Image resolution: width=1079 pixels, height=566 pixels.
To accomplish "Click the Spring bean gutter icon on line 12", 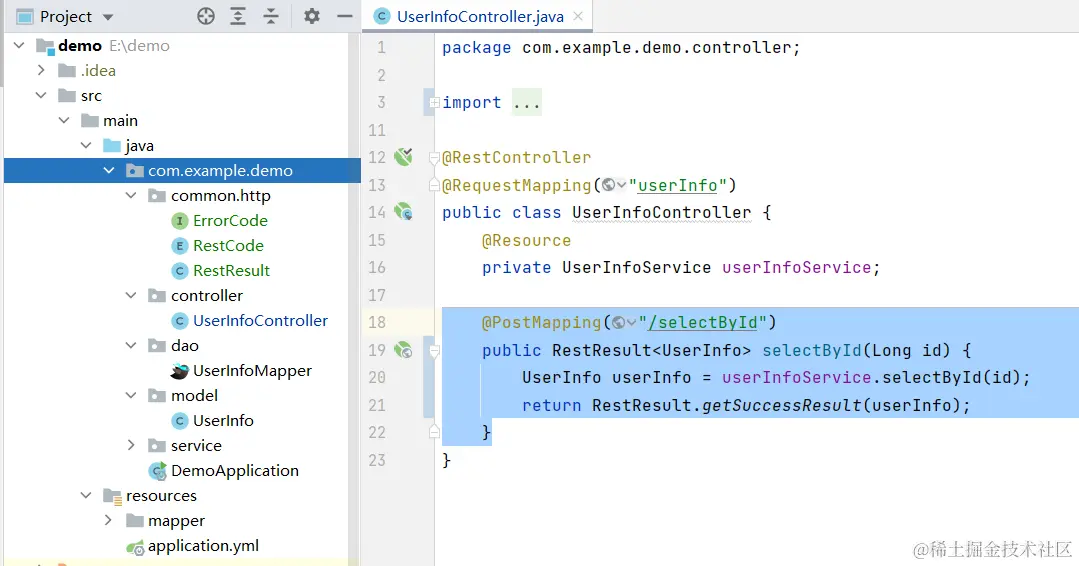I will [403, 157].
